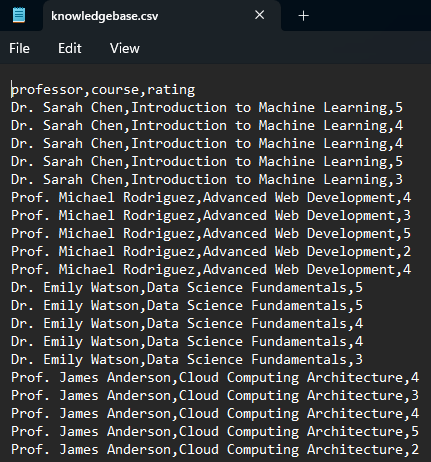
Task: Click the Notepad app icon
Action: [x=19, y=15]
